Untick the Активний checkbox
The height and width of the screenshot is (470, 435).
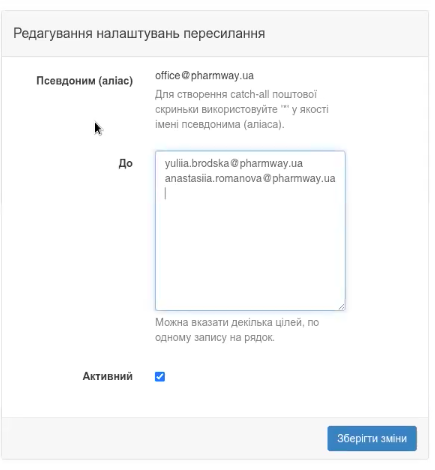[160, 376]
